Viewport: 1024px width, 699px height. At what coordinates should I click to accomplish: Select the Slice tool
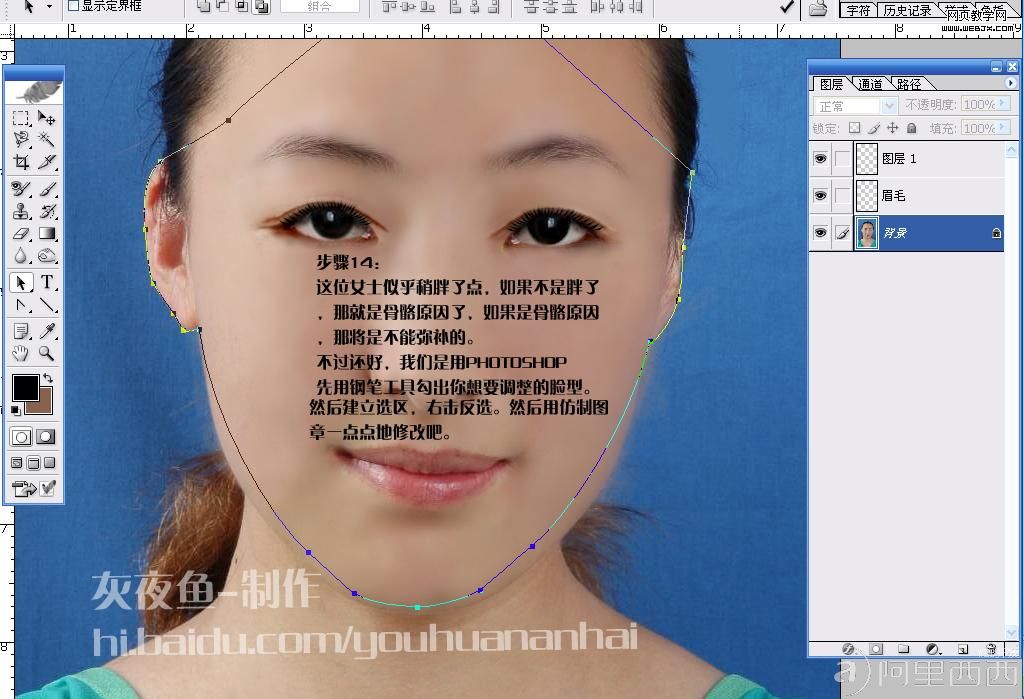pyautogui.click(x=46, y=161)
